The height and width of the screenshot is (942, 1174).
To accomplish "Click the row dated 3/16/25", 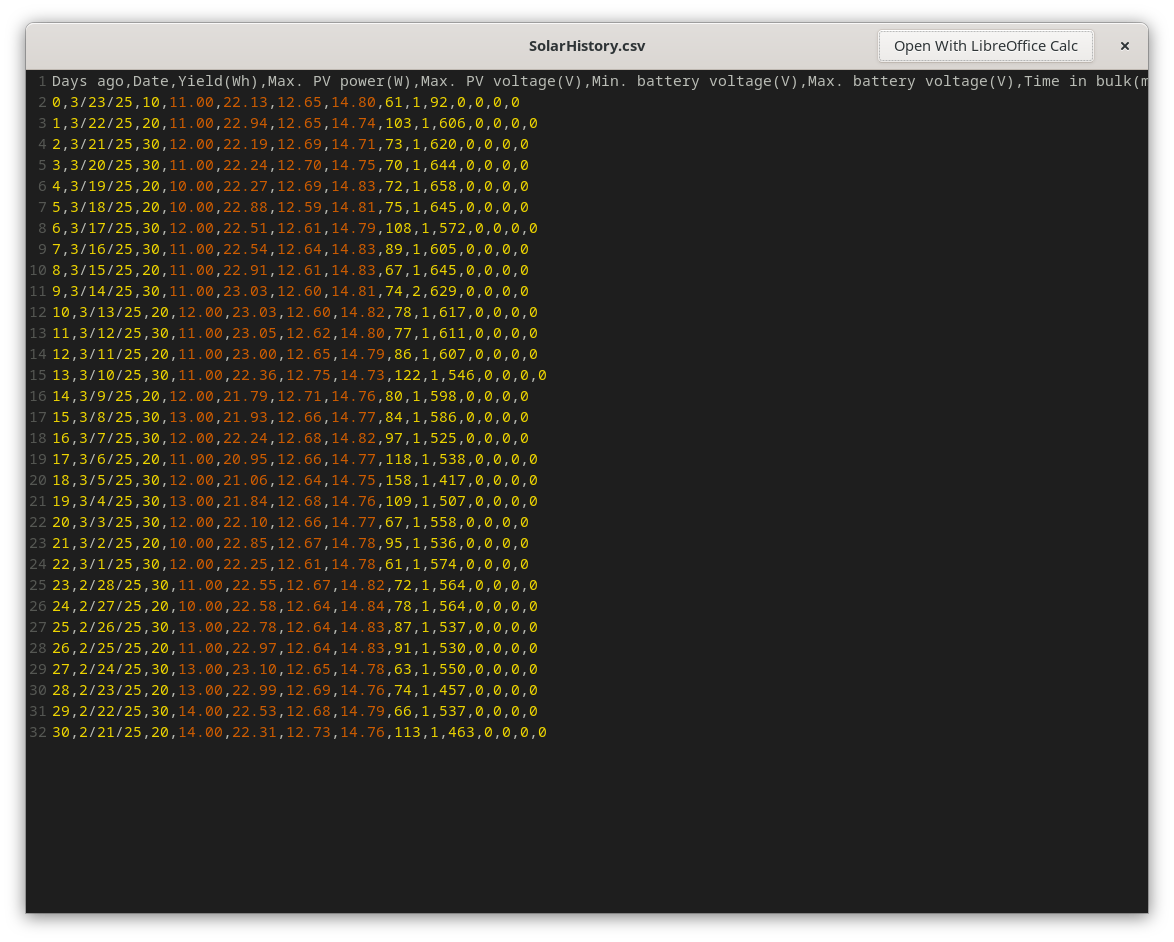I will pyautogui.click(x=291, y=249).
